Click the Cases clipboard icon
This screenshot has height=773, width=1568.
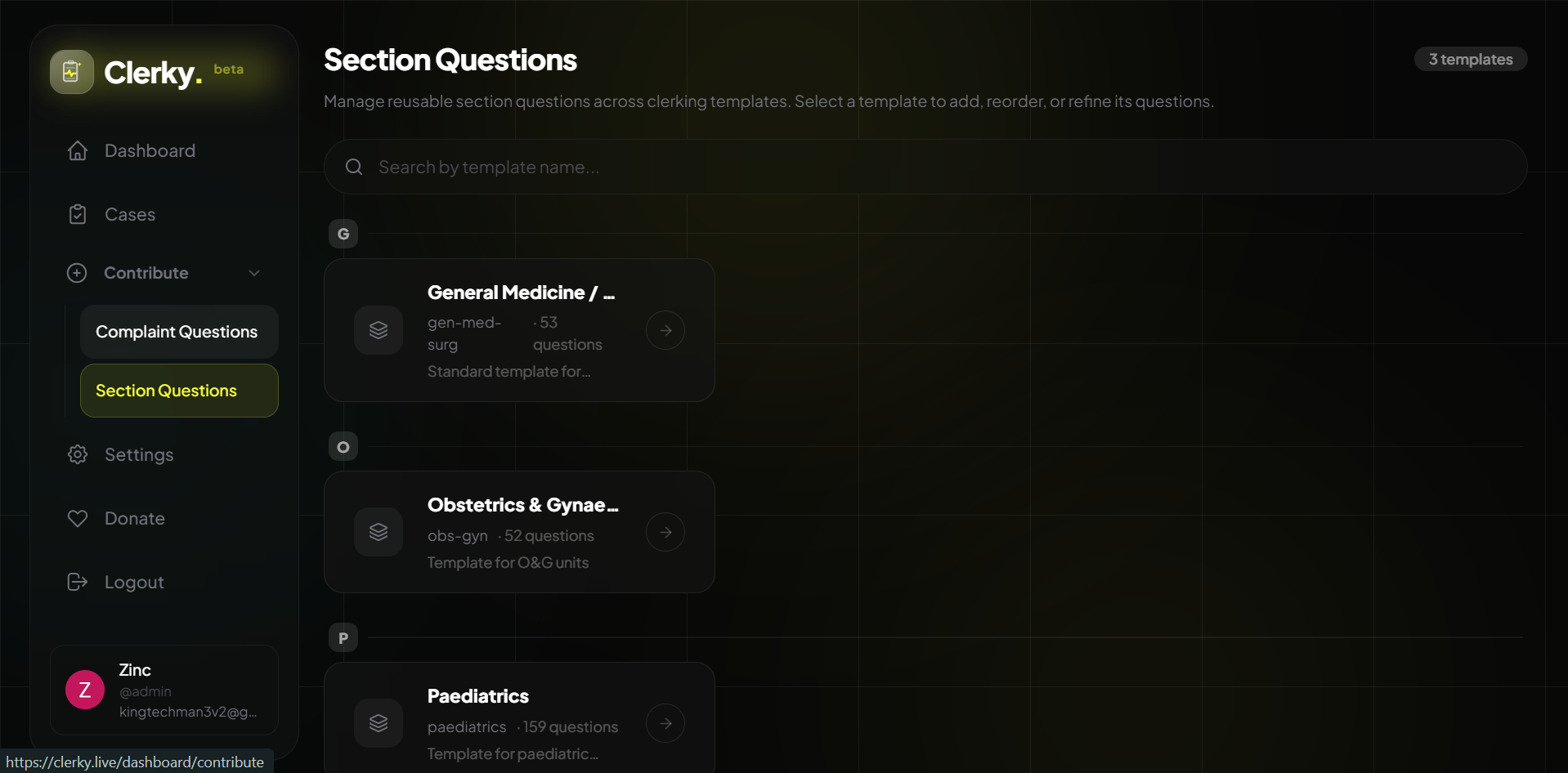pos(78,214)
